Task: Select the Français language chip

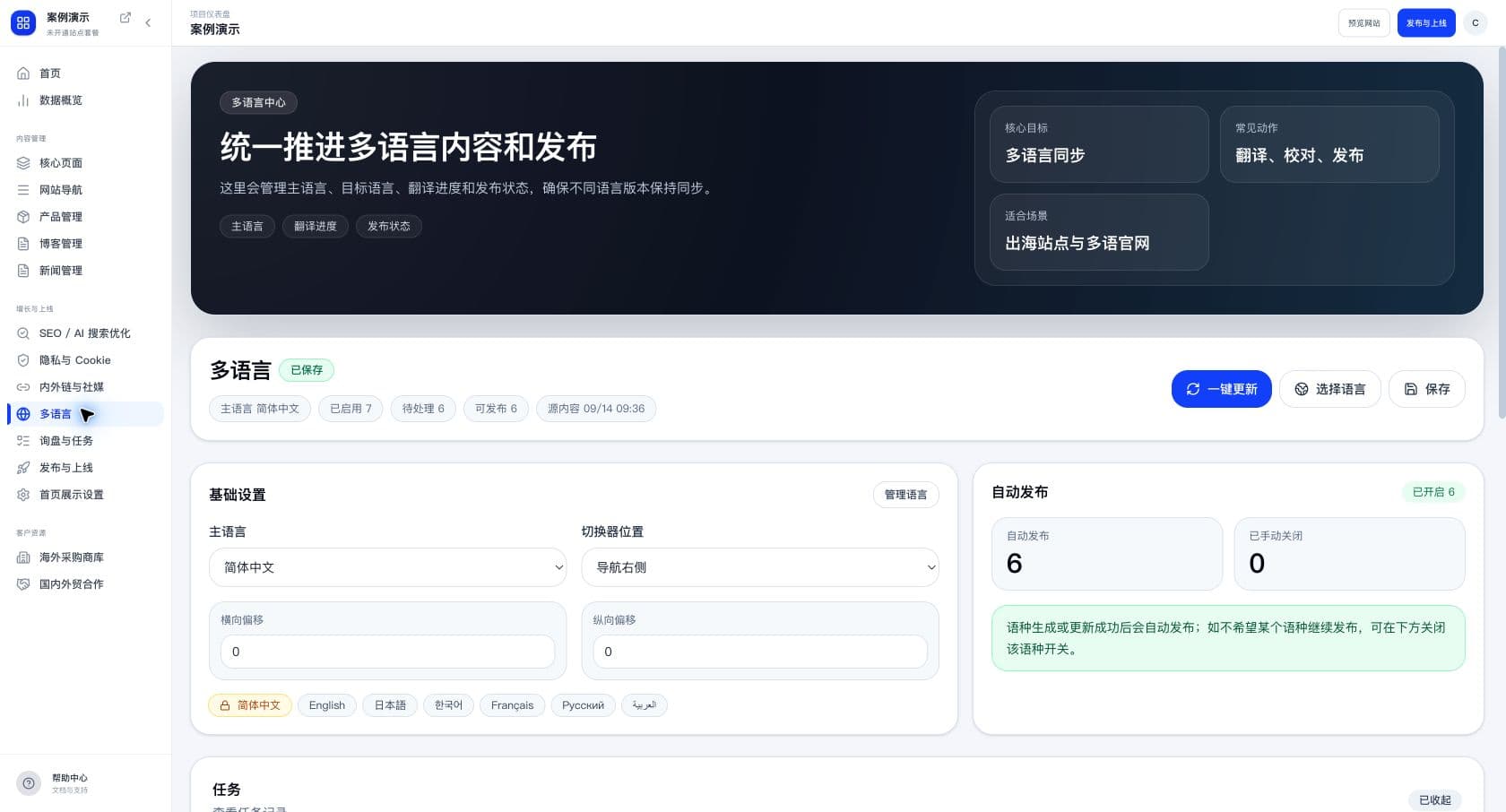Action: click(512, 705)
